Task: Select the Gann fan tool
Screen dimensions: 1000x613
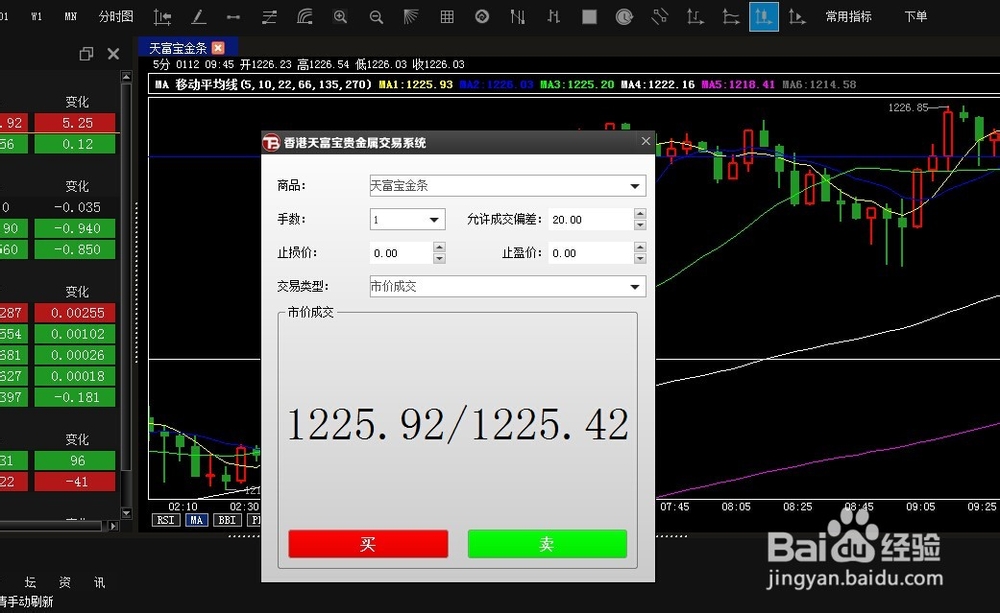Action: click(x=411, y=17)
